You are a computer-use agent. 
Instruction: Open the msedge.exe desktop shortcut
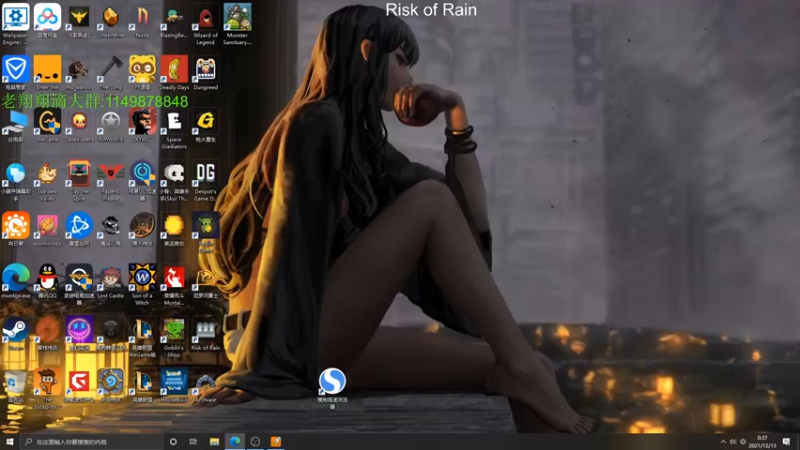pyautogui.click(x=15, y=282)
